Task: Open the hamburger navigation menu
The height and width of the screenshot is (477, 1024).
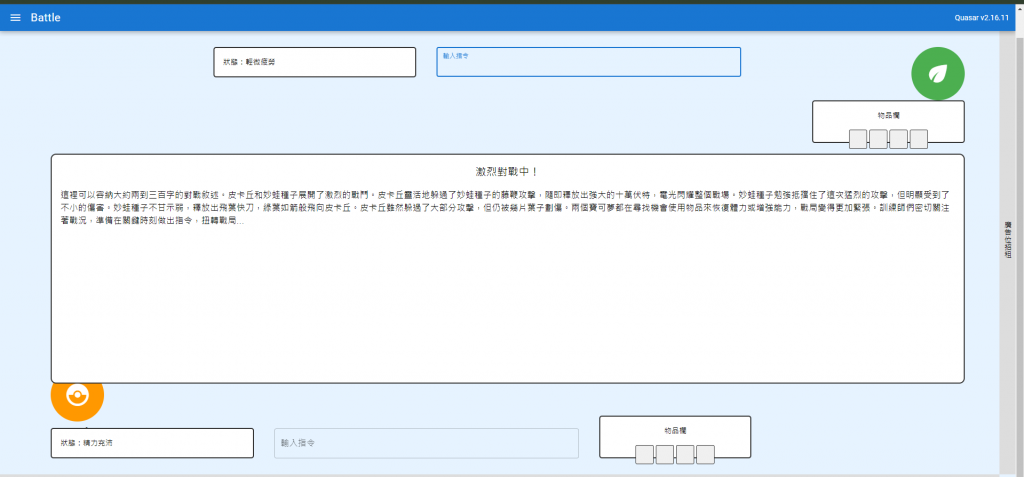Action: point(15,18)
